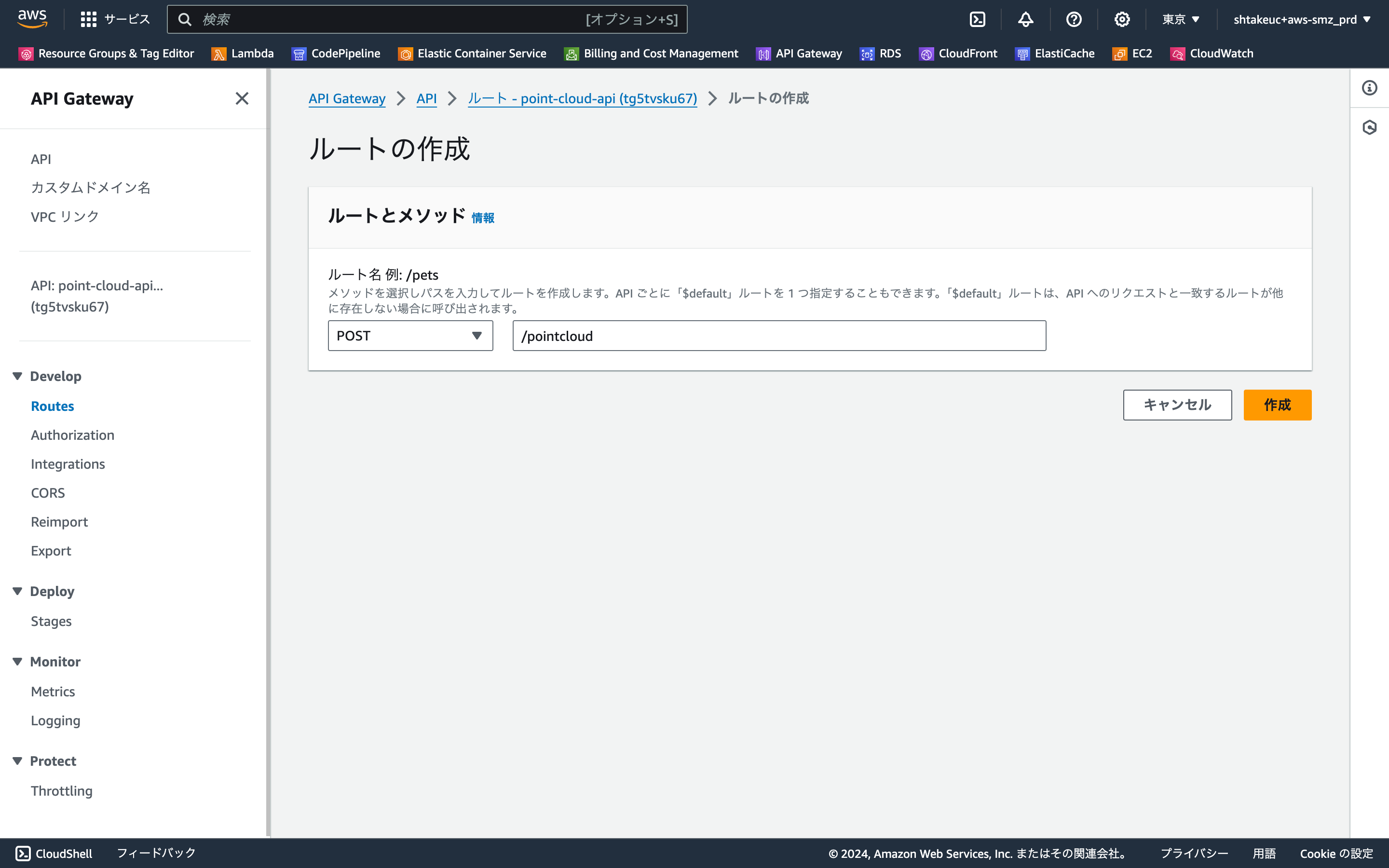1389x868 pixels.
Task: Open the CodePipeline favorite shortcut
Action: tap(336, 54)
